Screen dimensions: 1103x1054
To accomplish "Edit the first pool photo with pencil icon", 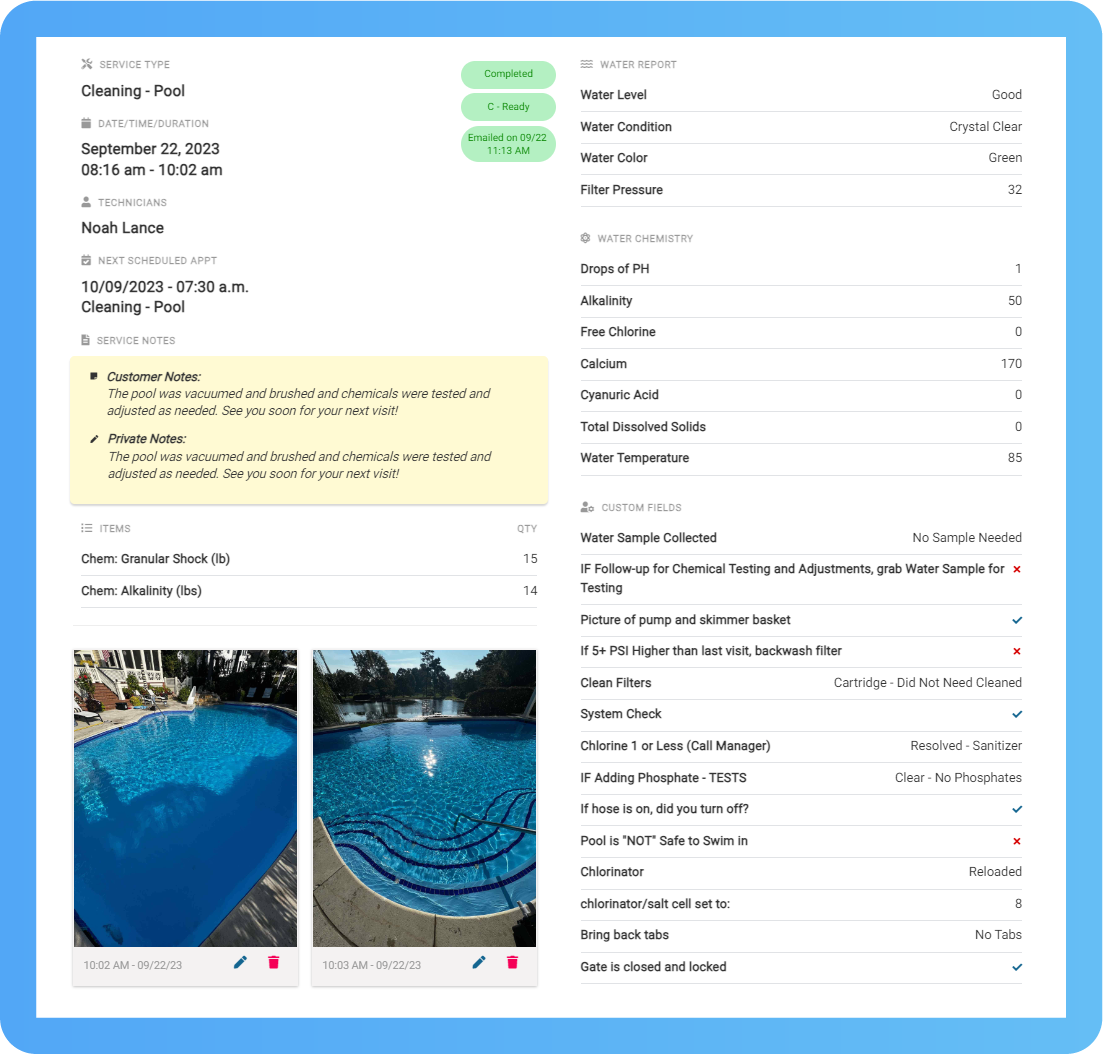I will pyautogui.click(x=240, y=962).
